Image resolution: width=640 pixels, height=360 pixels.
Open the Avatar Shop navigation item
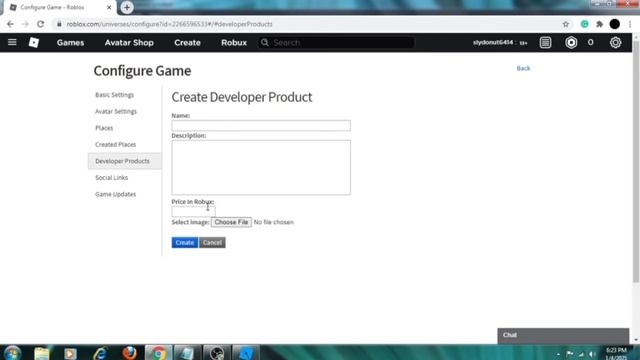tap(129, 42)
